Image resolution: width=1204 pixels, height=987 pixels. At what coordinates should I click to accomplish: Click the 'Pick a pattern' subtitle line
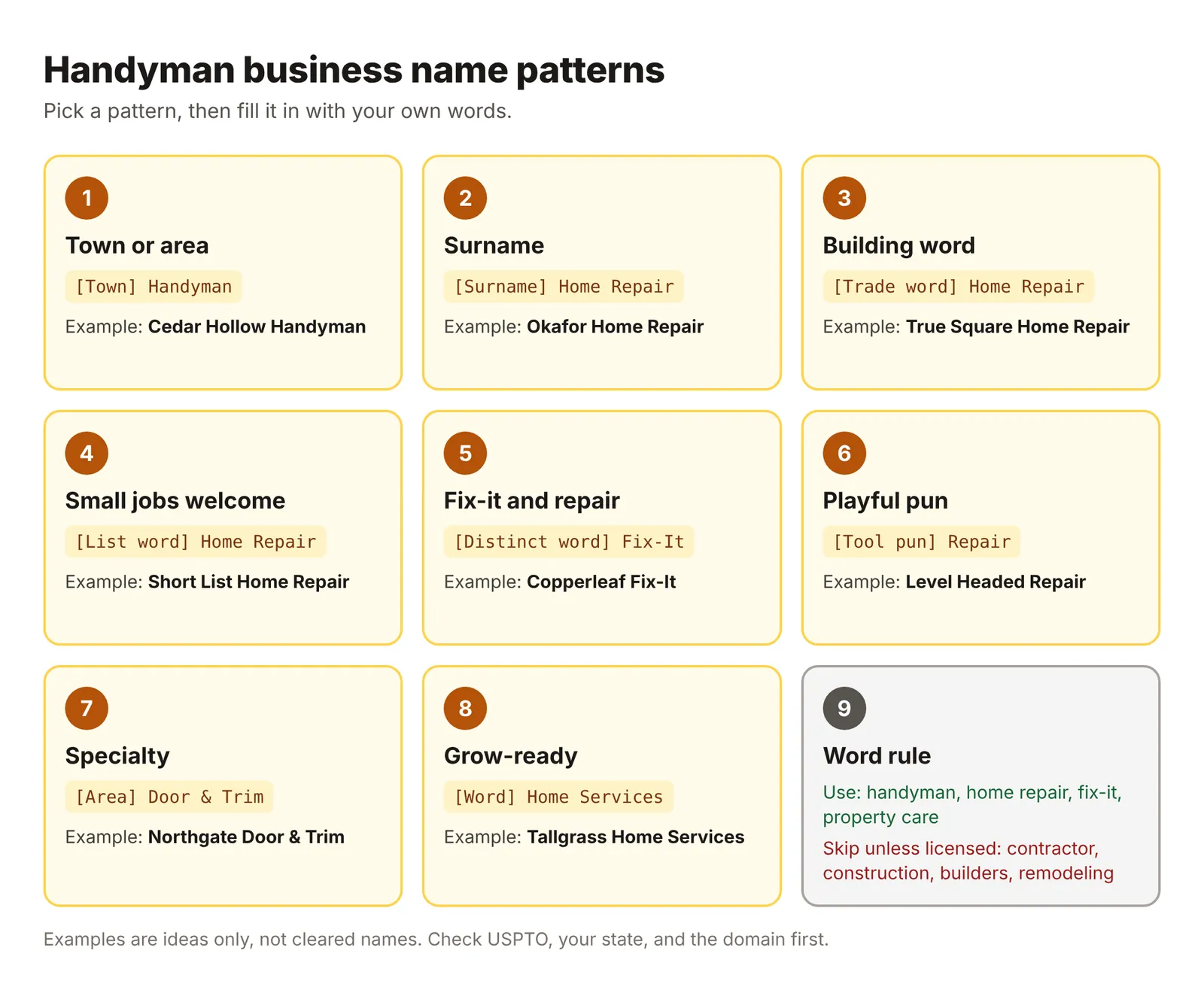tap(278, 111)
